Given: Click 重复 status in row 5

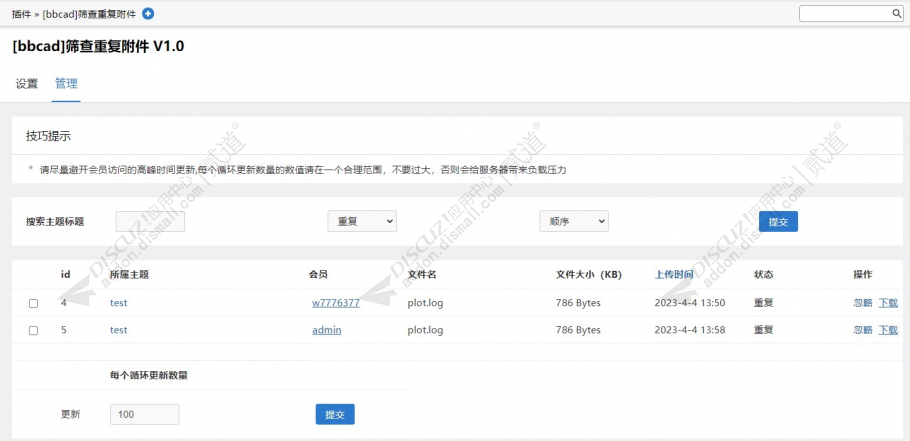Looking at the screenshot, I should pyautogui.click(x=764, y=330).
